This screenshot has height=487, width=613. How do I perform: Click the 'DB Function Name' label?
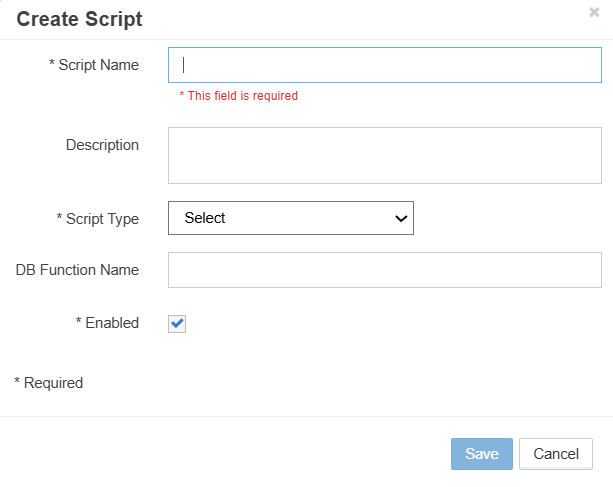(x=77, y=270)
